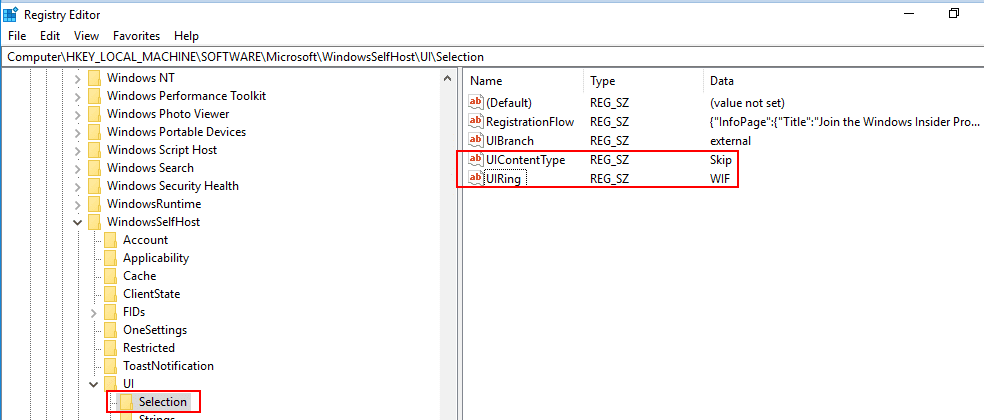Click the '(value not set)' data cell
984x420 pixels.
[x=747, y=102]
